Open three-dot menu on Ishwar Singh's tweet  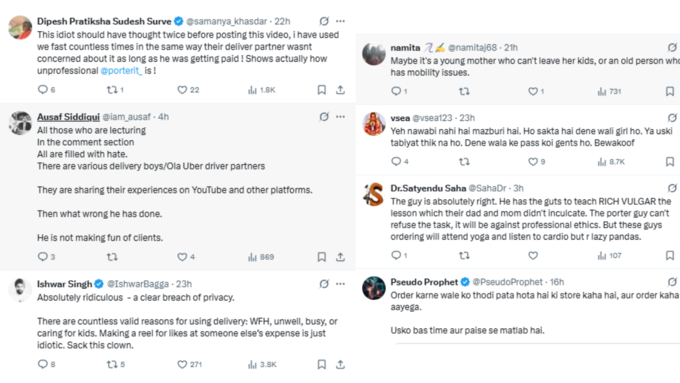pos(340,284)
